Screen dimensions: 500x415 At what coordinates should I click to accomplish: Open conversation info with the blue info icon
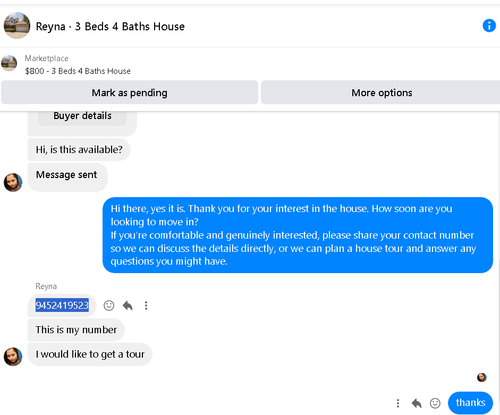pyautogui.click(x=489, y=26)
